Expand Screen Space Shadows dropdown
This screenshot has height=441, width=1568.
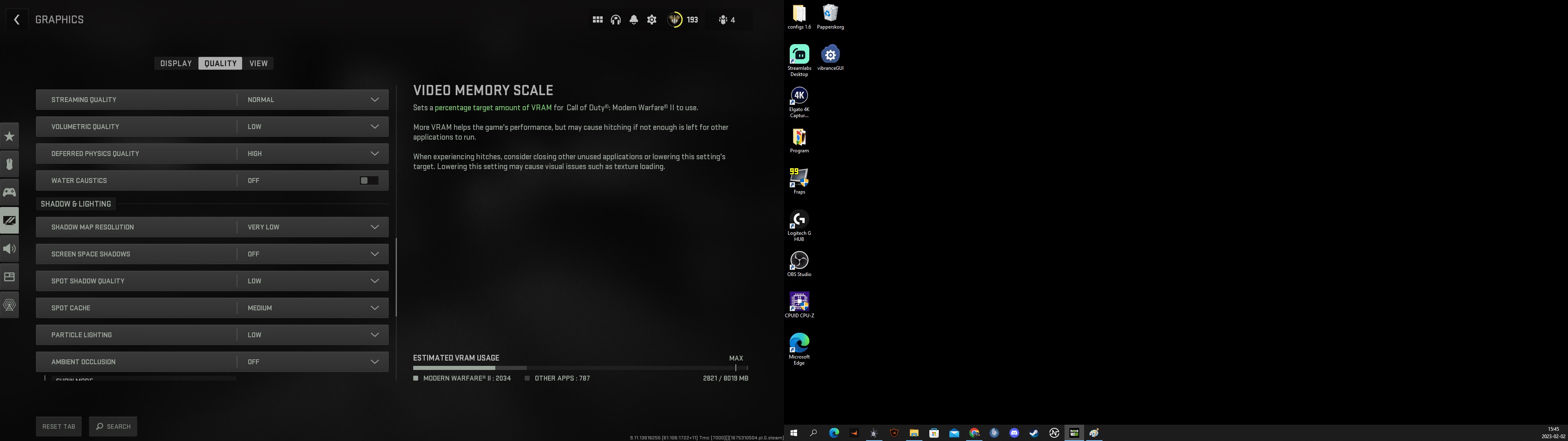point(212,254)
